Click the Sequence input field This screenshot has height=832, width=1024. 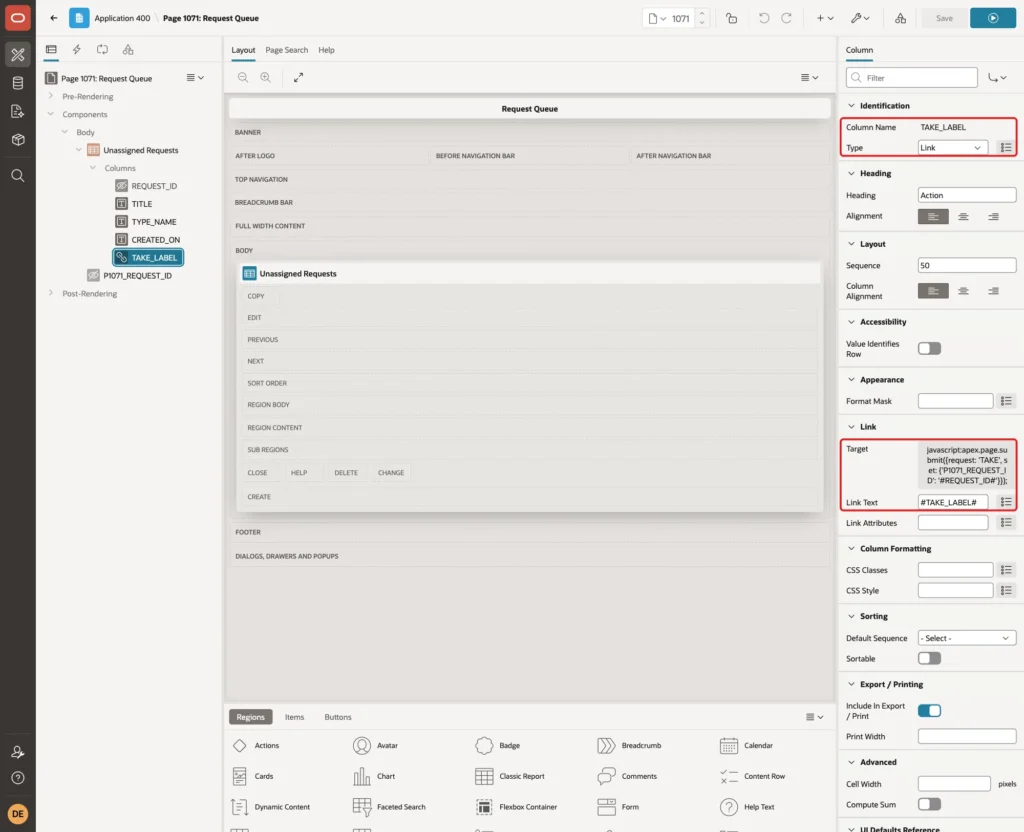pyautogui.click(x=967, y=265)
